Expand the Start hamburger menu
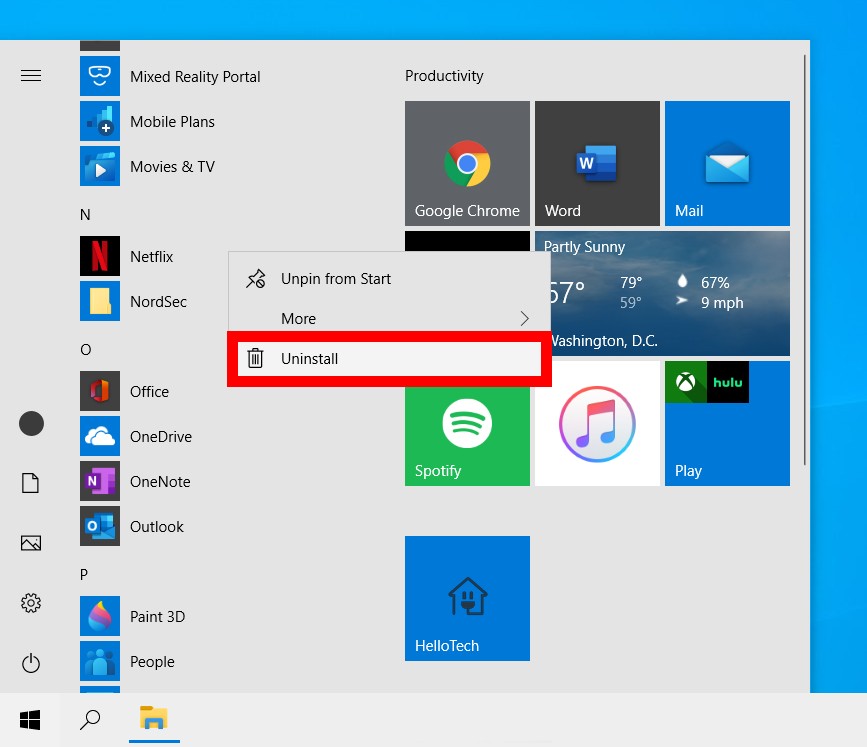This screenshot has width=867, height=747. tap(31, 76)
